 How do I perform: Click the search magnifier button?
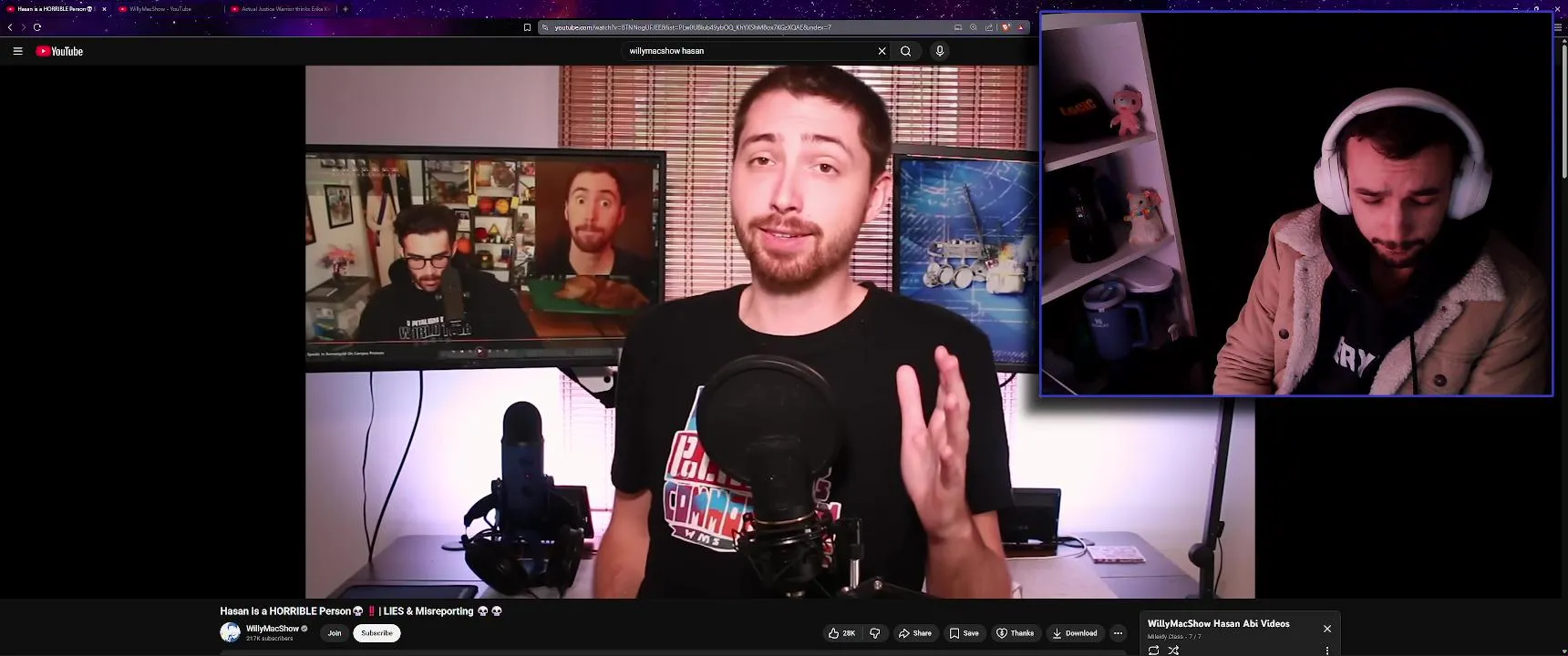pyautogui.click(x=905, y=51)
